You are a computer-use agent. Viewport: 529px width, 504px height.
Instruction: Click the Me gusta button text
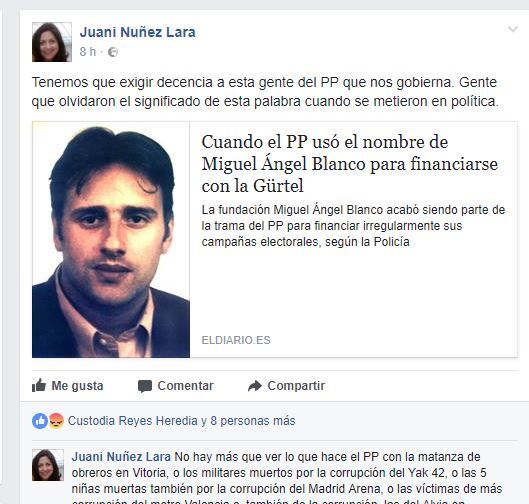pyautogui.click(x=77, y=386)
